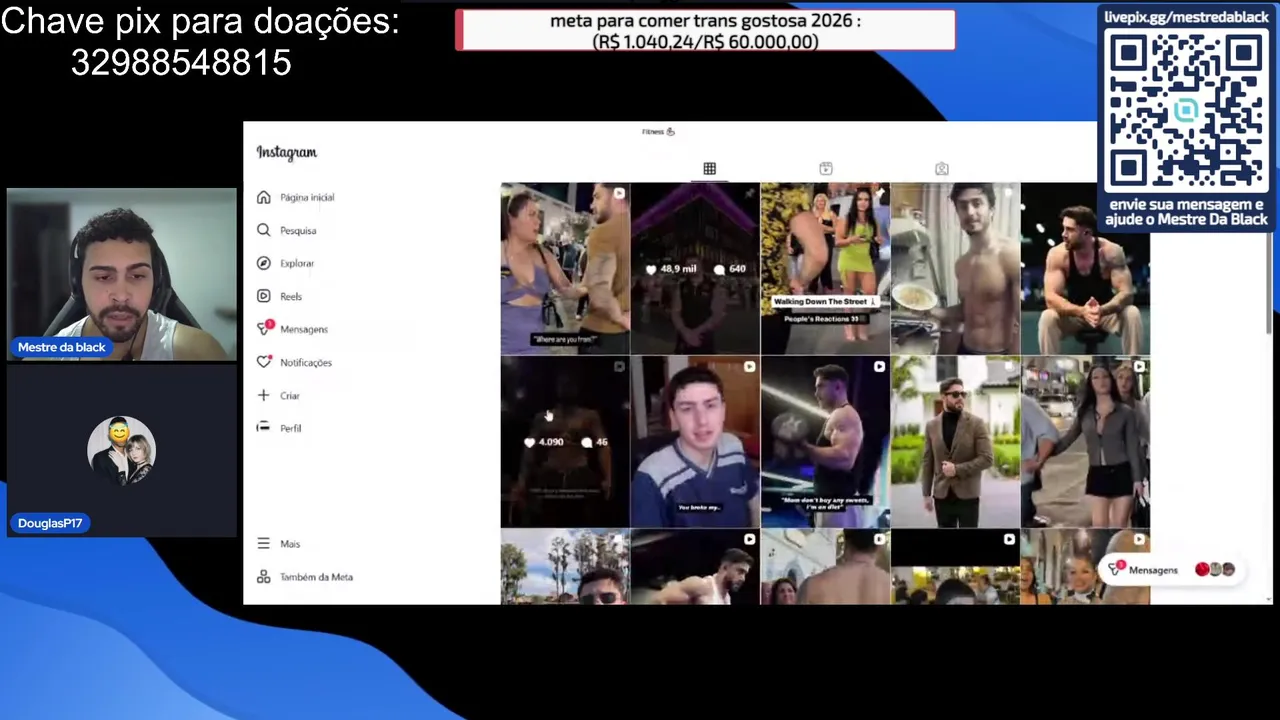Switch to the tagged posts tab
The height and width of the screenshot is (720, 1280).
tap(941, 169)
